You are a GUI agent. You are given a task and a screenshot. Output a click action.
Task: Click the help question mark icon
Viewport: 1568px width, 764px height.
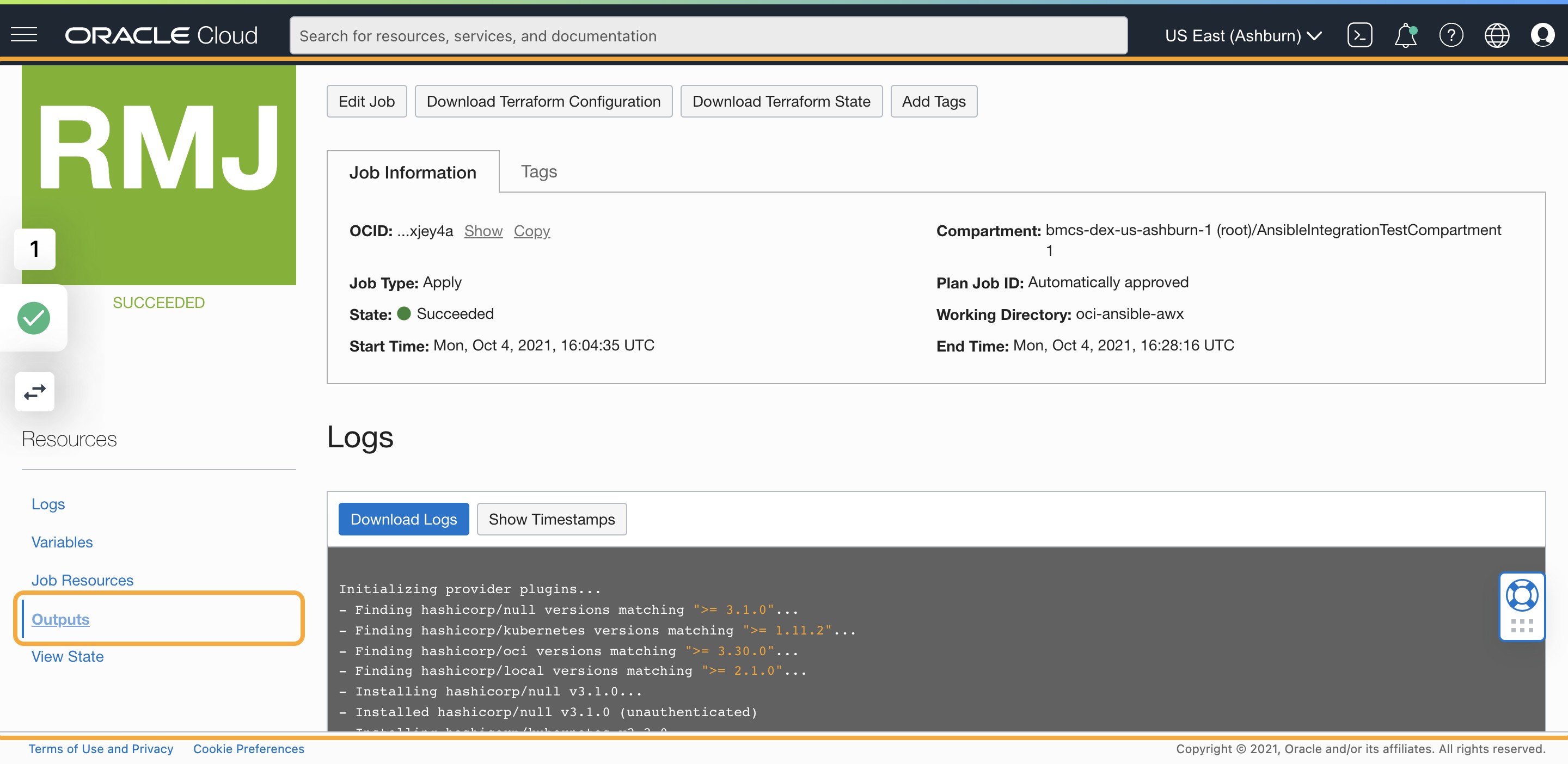[1450, 35]
